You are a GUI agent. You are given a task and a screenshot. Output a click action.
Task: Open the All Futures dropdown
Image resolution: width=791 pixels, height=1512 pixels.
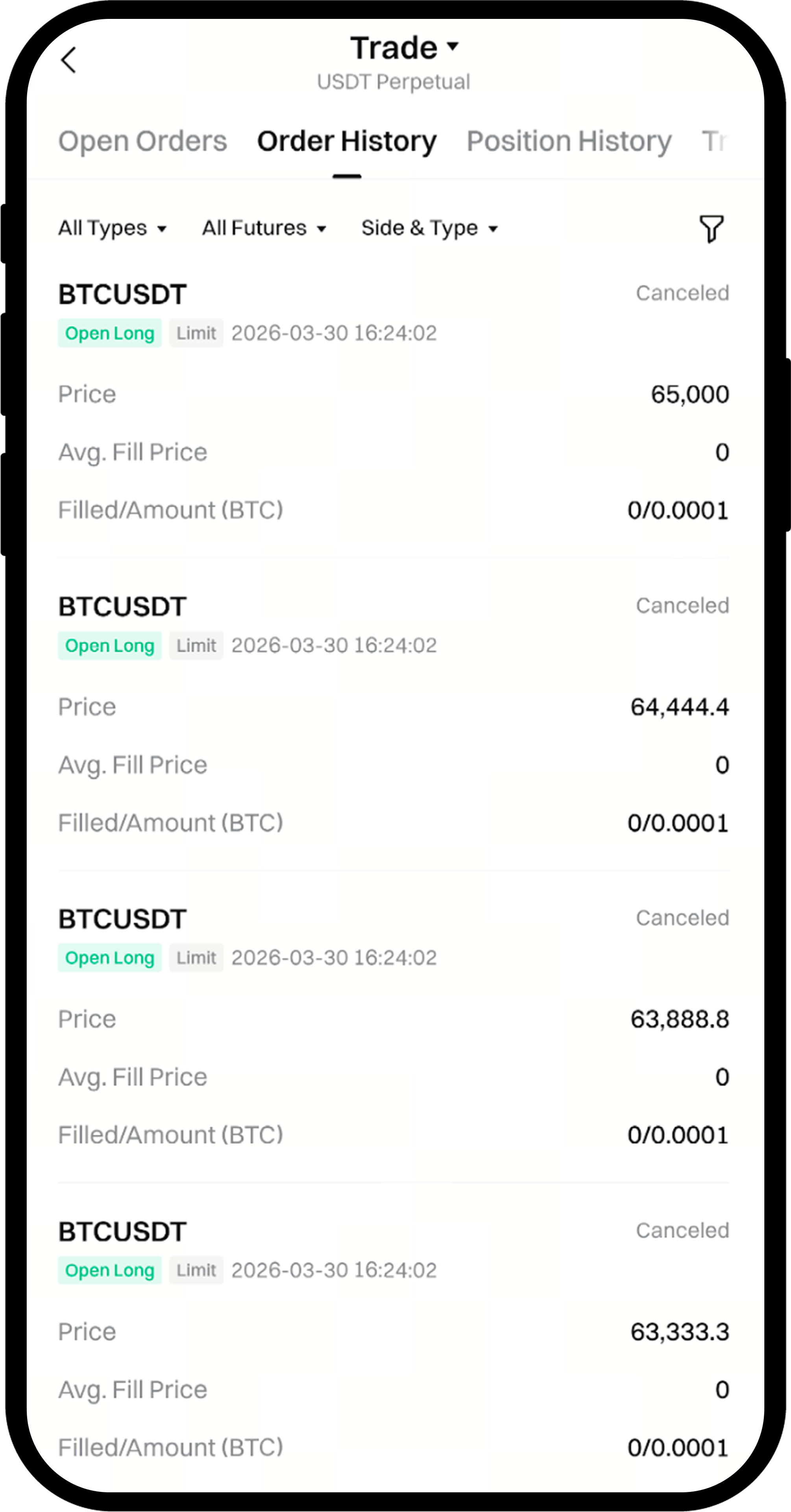coord(264,228)
